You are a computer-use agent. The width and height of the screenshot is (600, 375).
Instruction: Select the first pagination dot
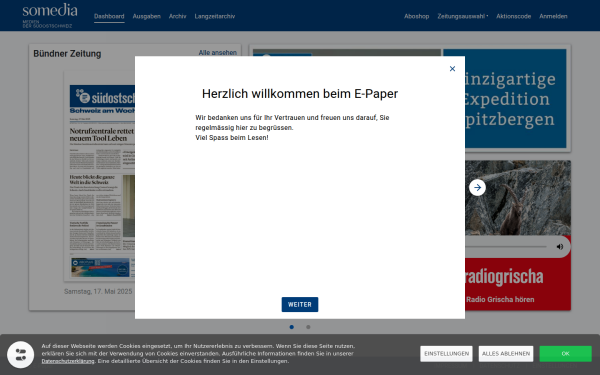pyautogui.click(x=292, y=327)
